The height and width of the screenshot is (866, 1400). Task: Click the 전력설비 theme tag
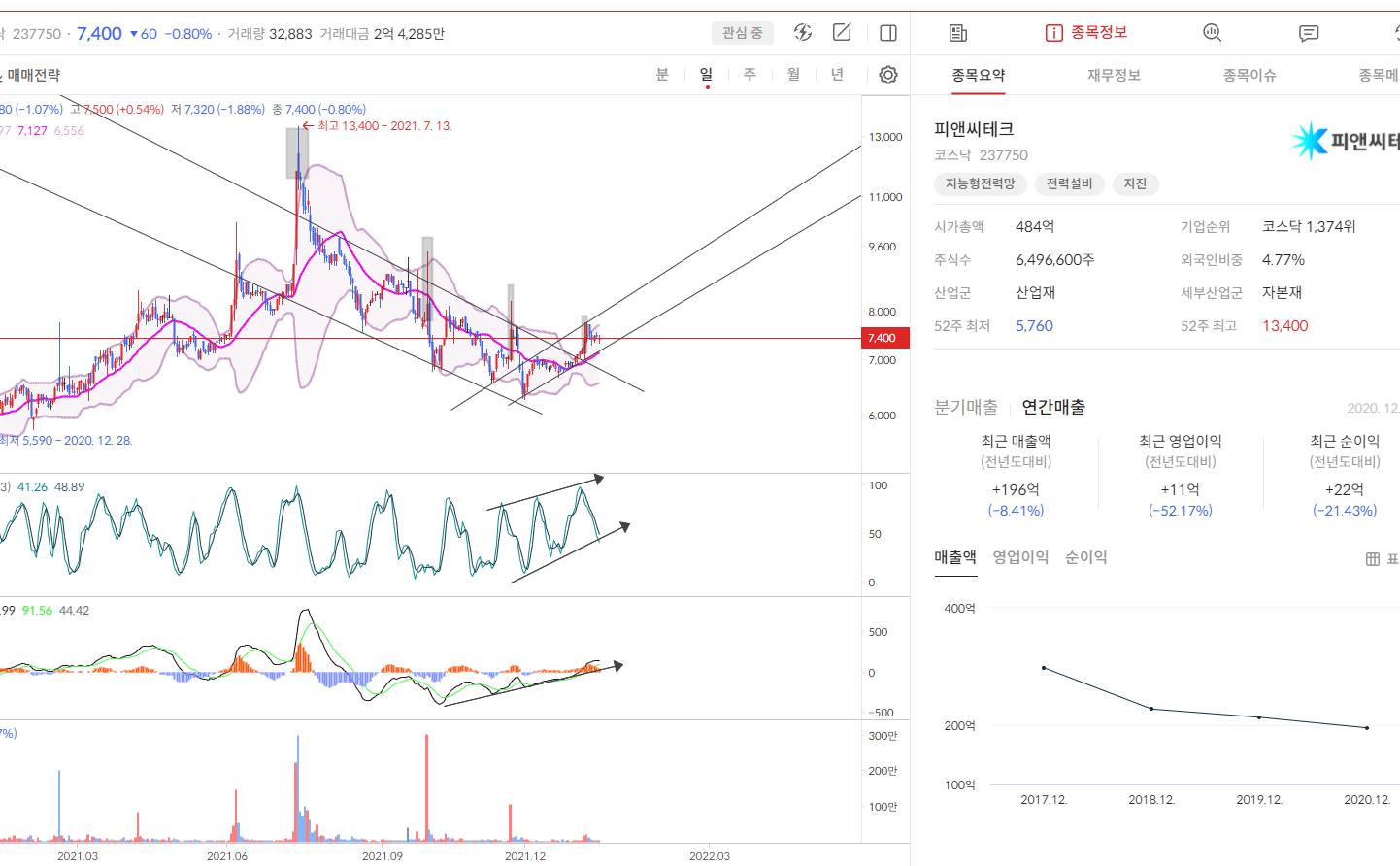[x=1069, y=183]
